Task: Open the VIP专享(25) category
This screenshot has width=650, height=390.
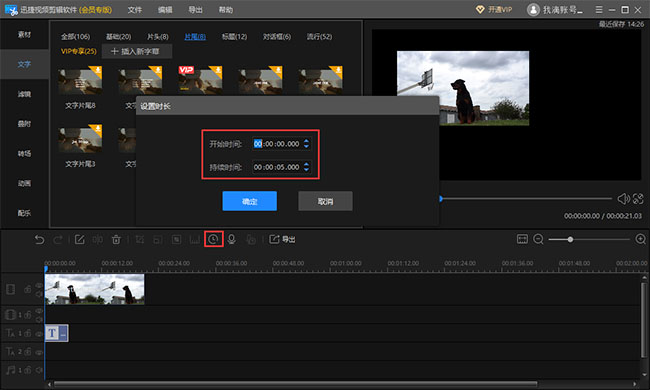Action: [x=79, y=51]
